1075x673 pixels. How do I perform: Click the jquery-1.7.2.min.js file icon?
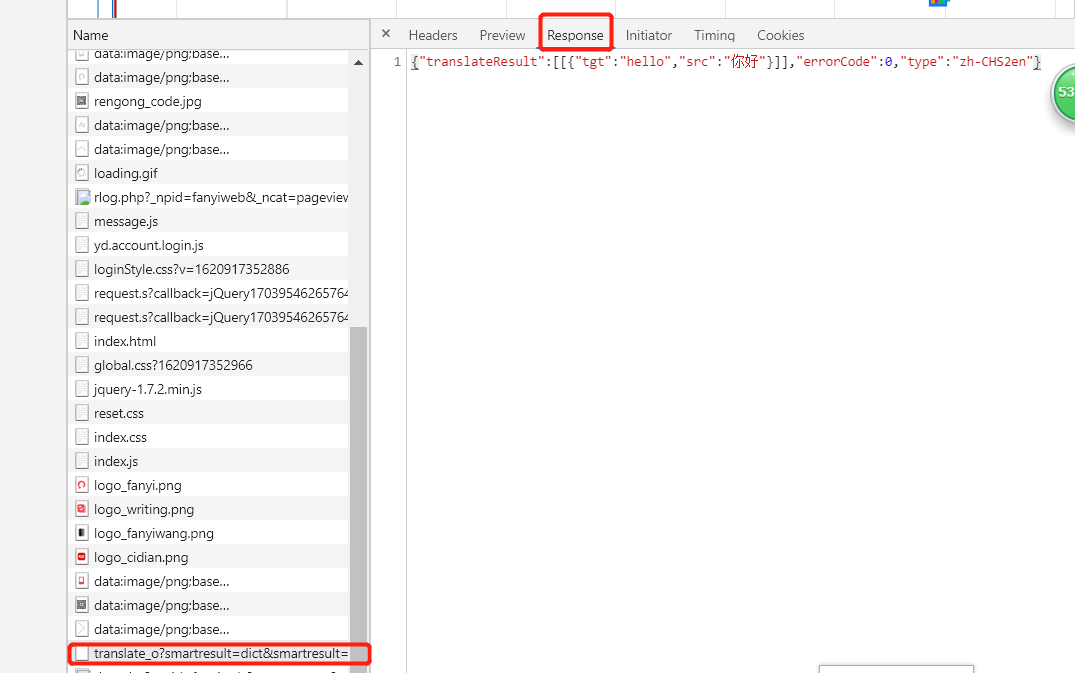(82, 389)
